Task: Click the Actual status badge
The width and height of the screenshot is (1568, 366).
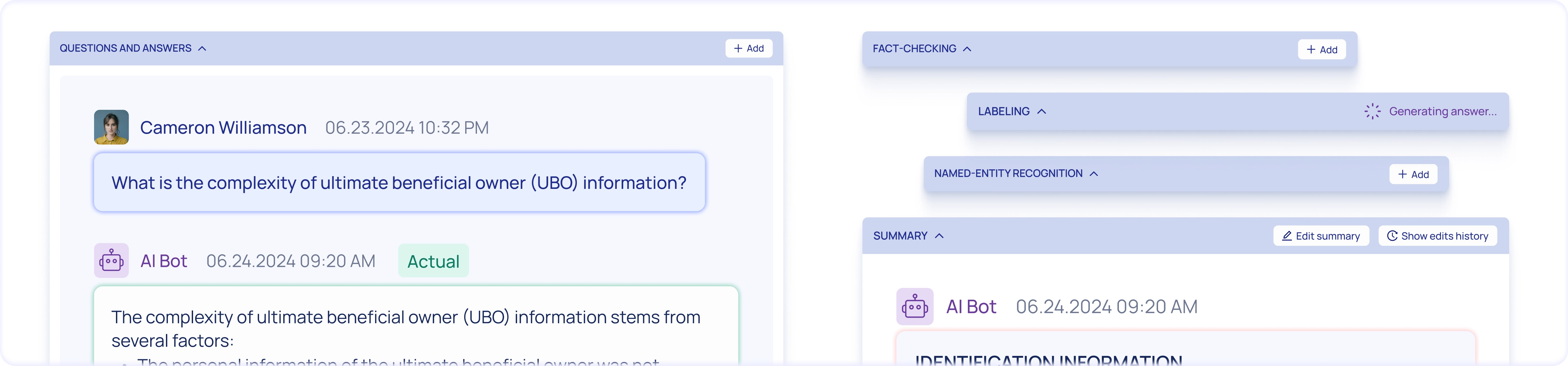Action: tap(433, 261)
